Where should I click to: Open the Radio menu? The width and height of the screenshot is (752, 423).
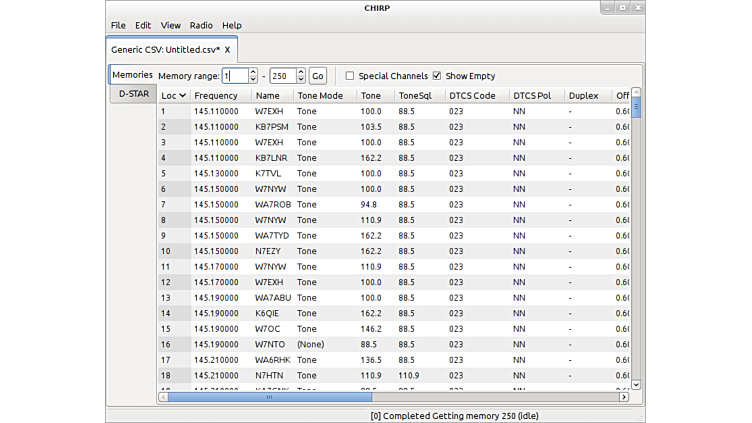(201, 25)
